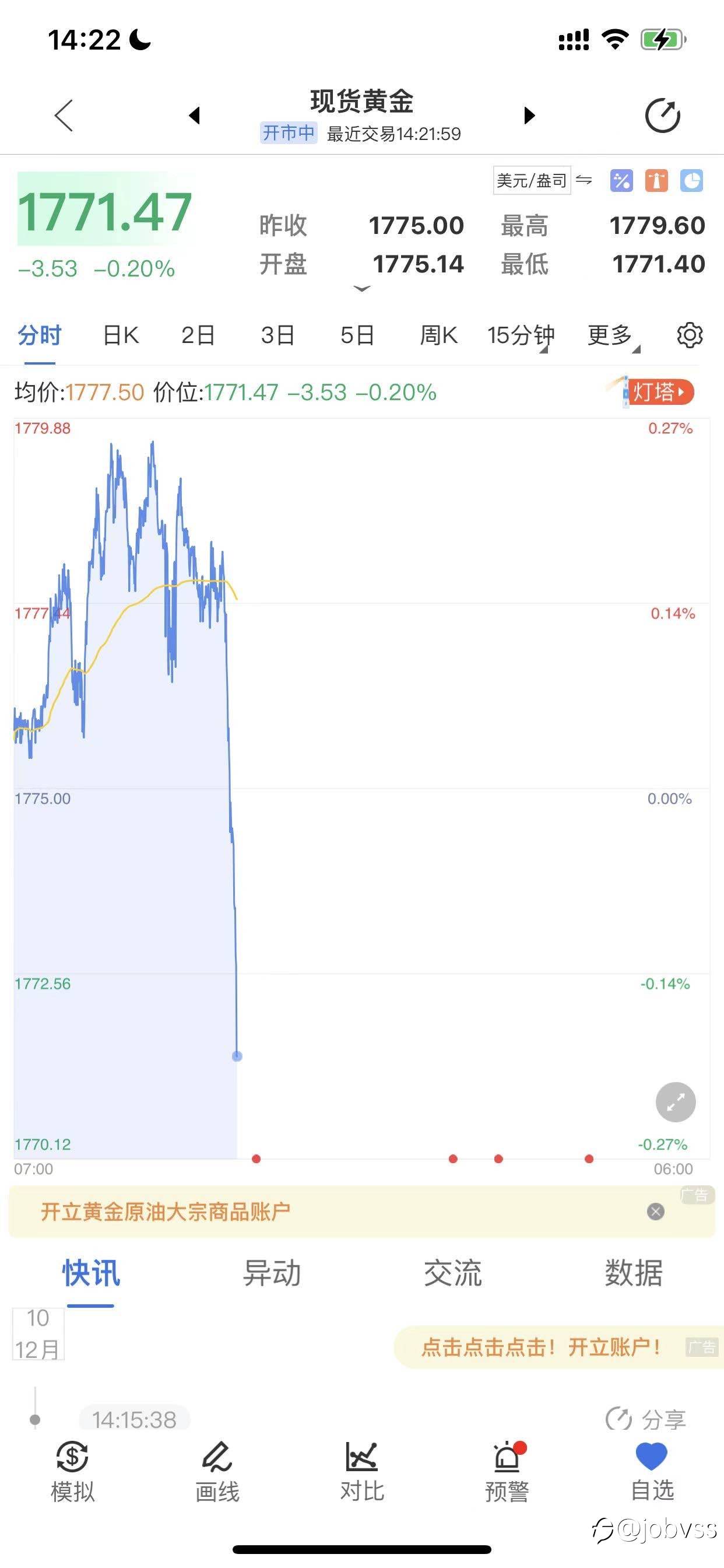Select the 异动 tab

272,1273
